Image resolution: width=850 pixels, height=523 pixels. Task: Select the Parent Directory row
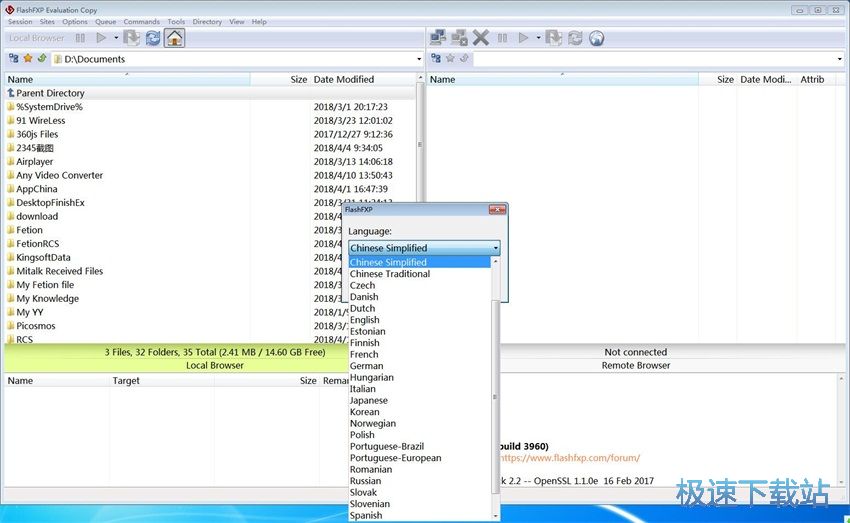[x=210, y=93]
